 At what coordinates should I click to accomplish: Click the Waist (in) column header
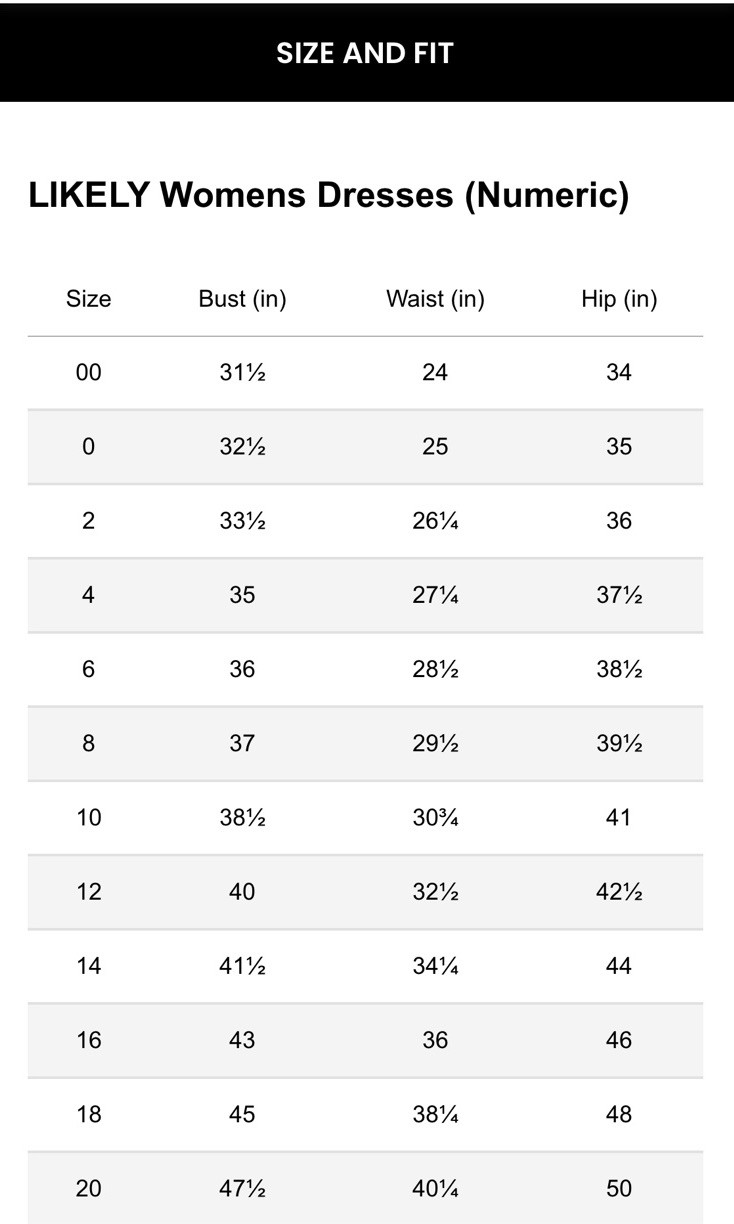click(435, 299)
